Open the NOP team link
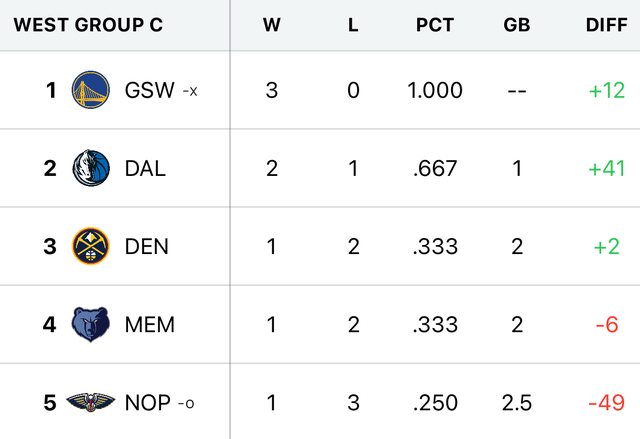This screenshot has width=640, height=439. [x=148, y=403]
